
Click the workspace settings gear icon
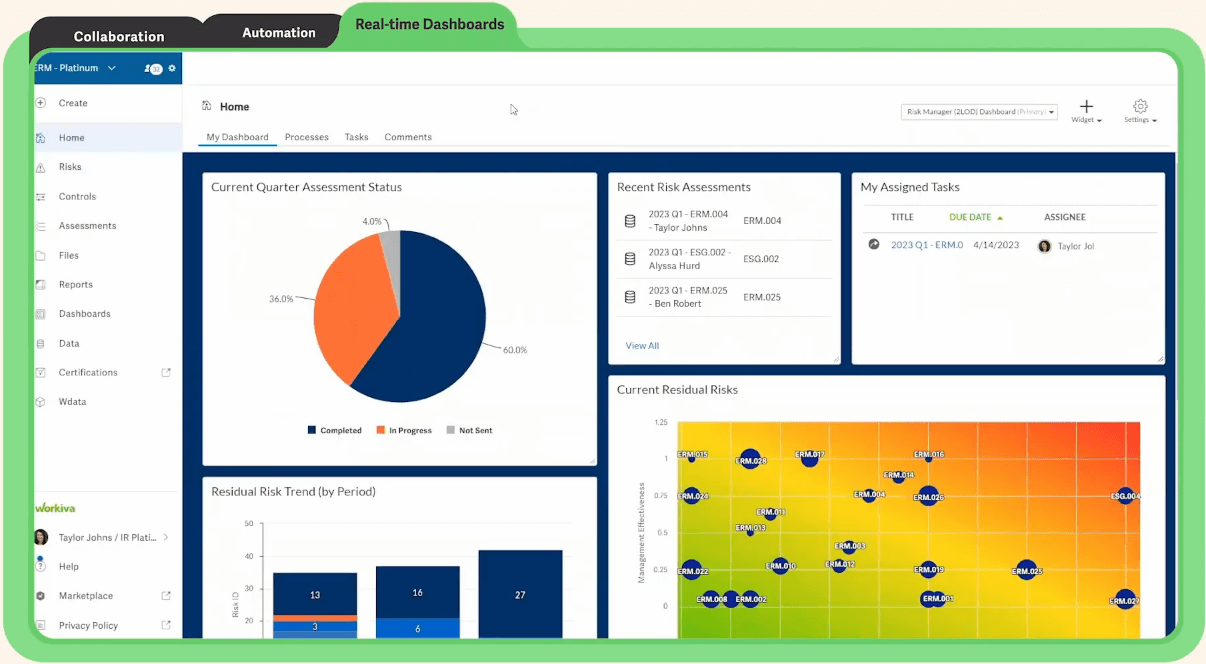(172, 68)
